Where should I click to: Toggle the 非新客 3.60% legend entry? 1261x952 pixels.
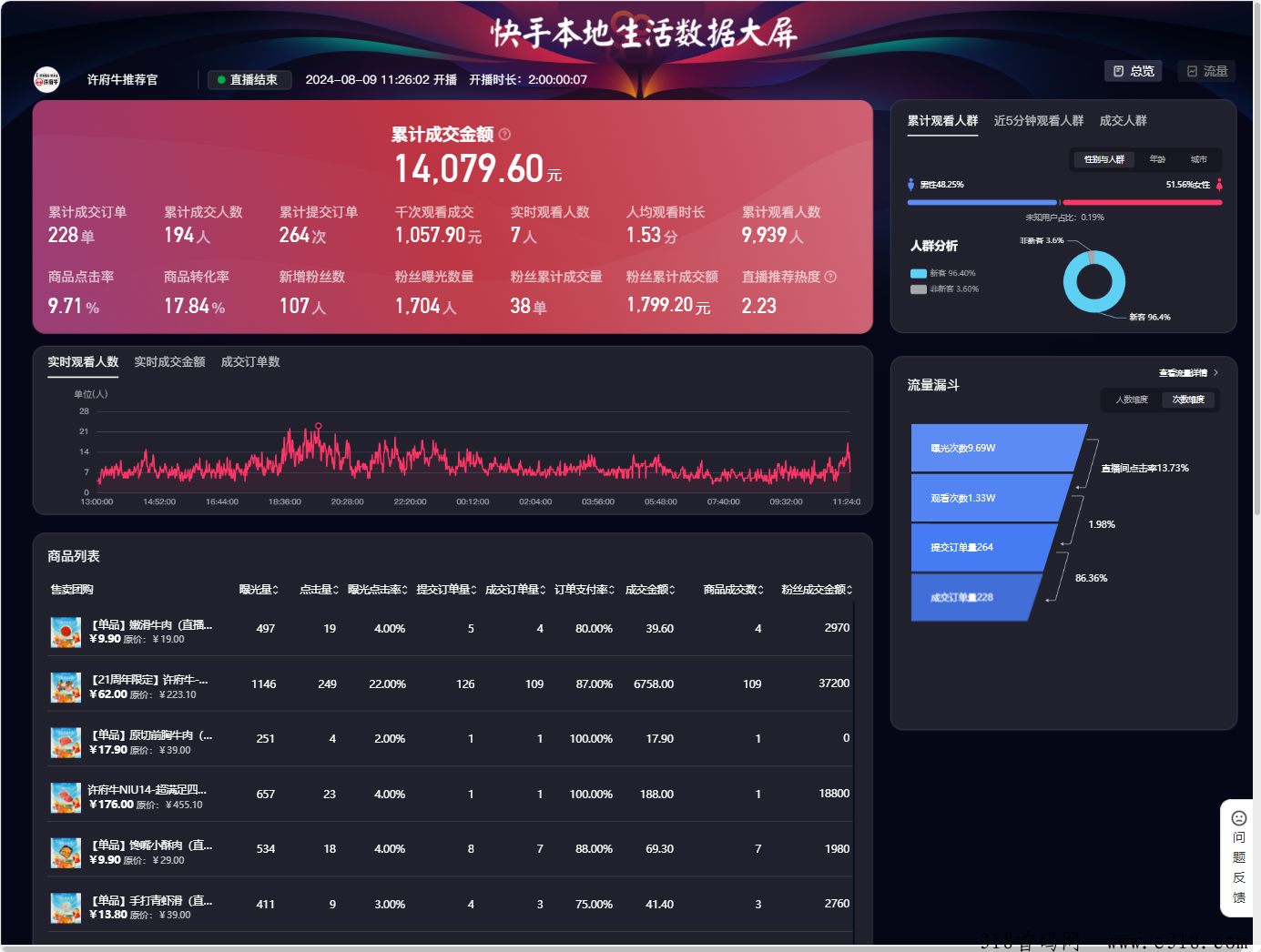(x=945, y=289)
